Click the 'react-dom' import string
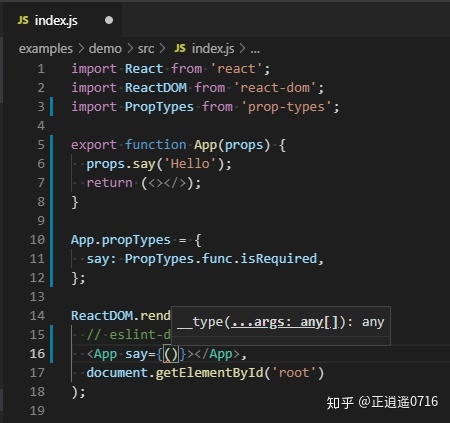The height and width of the screenshot is (423, 450). point(275,88)
